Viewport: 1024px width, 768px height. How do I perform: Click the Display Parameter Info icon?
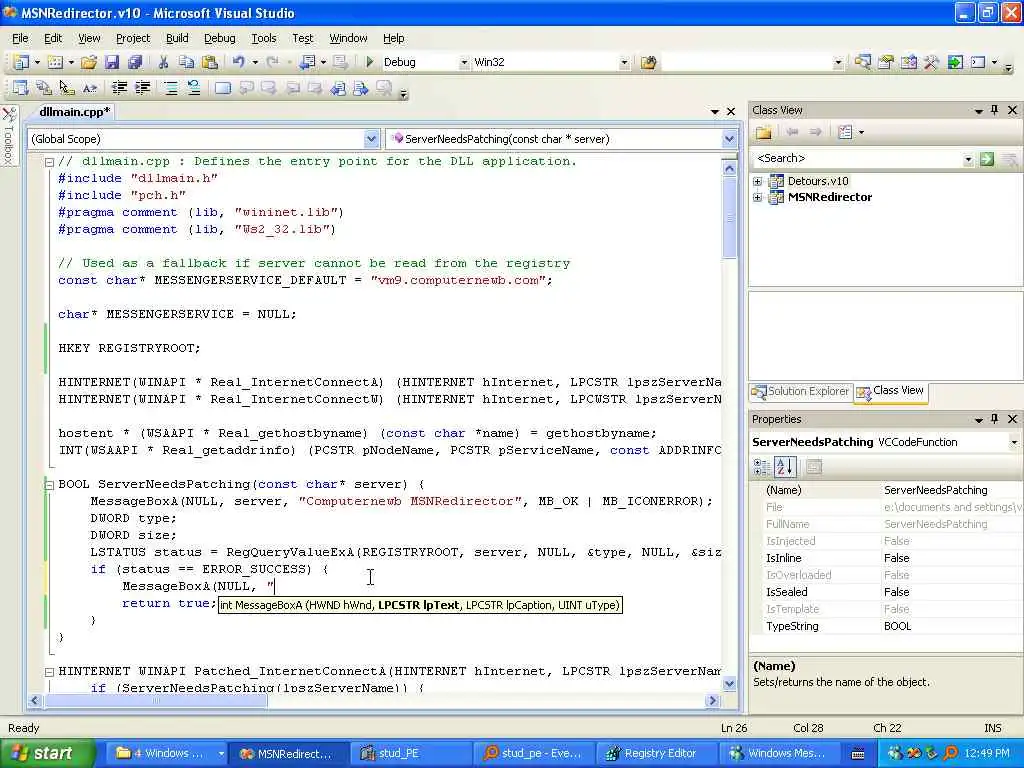click(x=44, y=88)
